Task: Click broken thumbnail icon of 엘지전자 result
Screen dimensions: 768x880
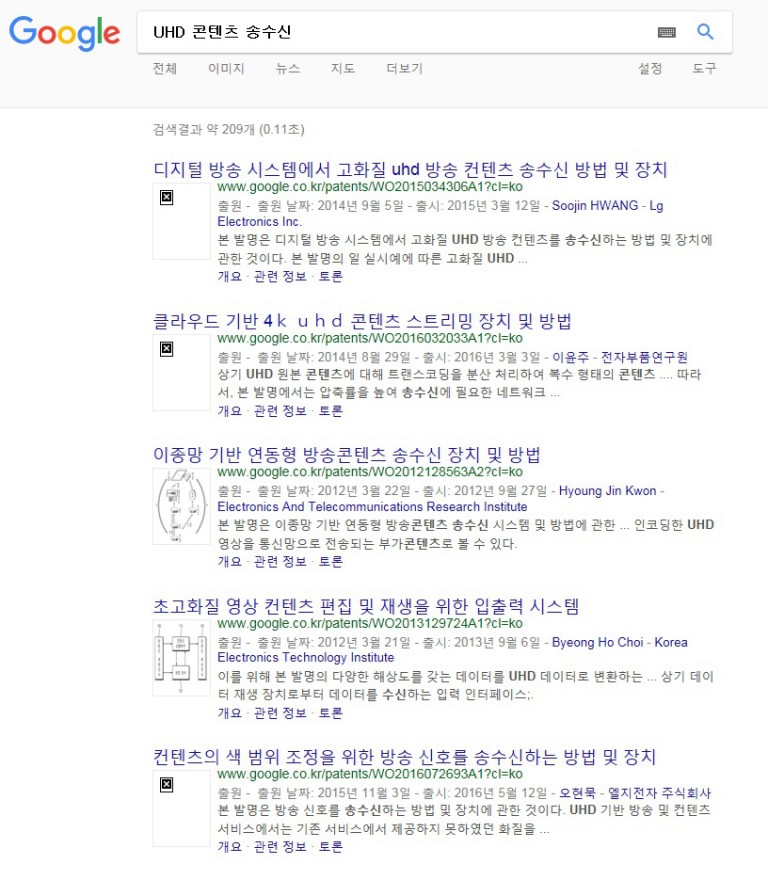Action: click(167, 784)
